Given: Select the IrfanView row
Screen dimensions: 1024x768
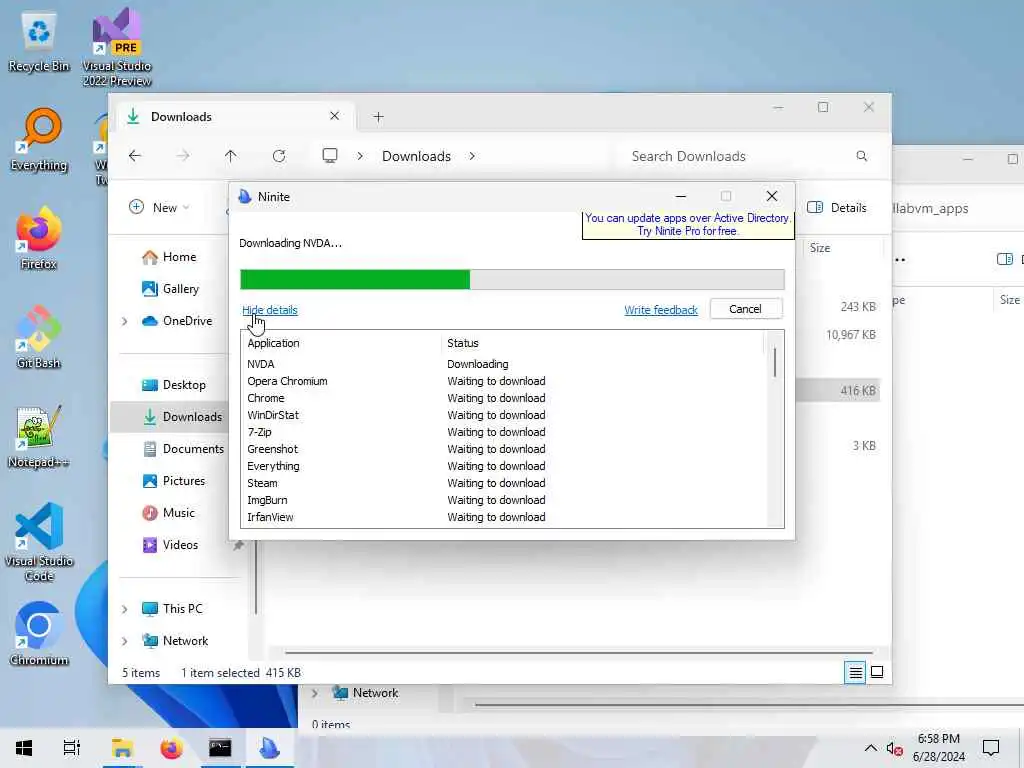Looking at the screenshot, I should (503, 517).
